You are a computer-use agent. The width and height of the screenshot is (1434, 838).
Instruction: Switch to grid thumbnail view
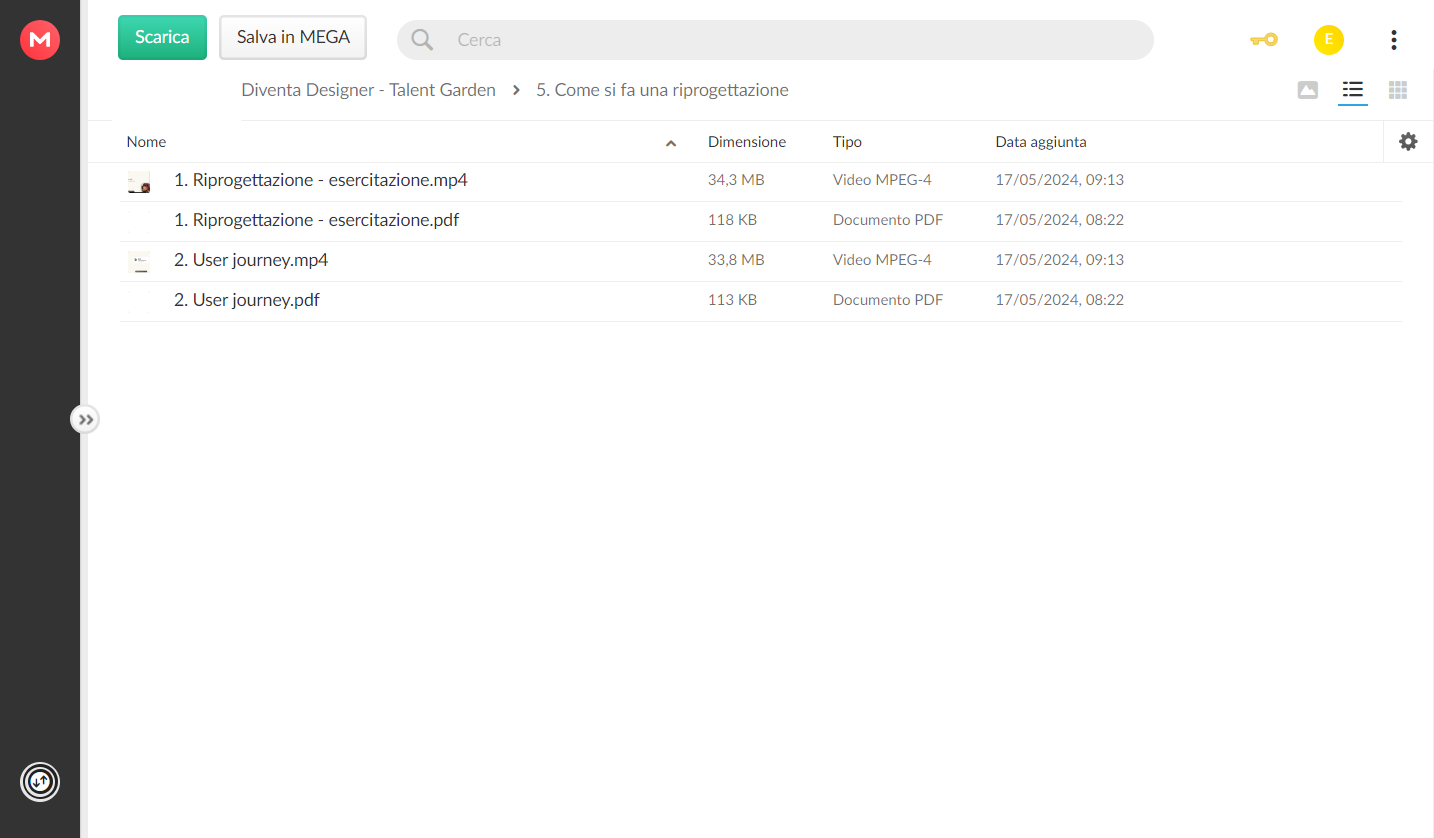pos(1398,91)
